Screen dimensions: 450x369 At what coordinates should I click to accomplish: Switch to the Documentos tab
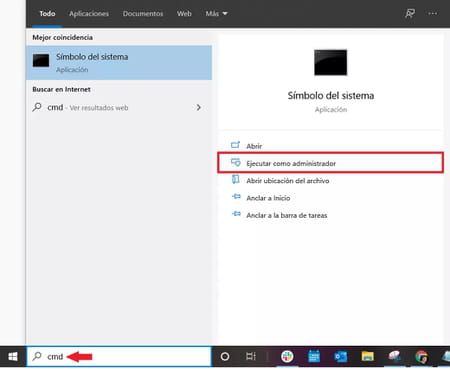pos(143,14)
